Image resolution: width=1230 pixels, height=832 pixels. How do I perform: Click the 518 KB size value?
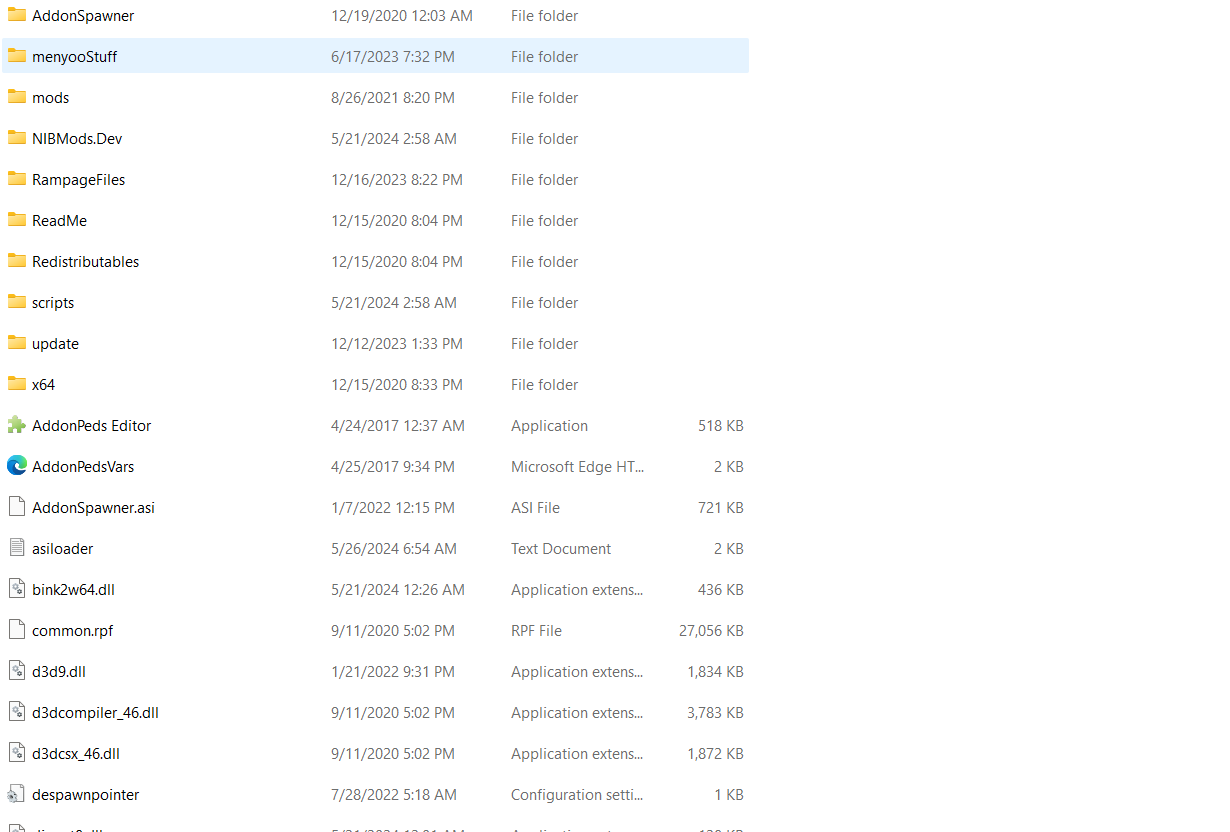coord(721,426)
